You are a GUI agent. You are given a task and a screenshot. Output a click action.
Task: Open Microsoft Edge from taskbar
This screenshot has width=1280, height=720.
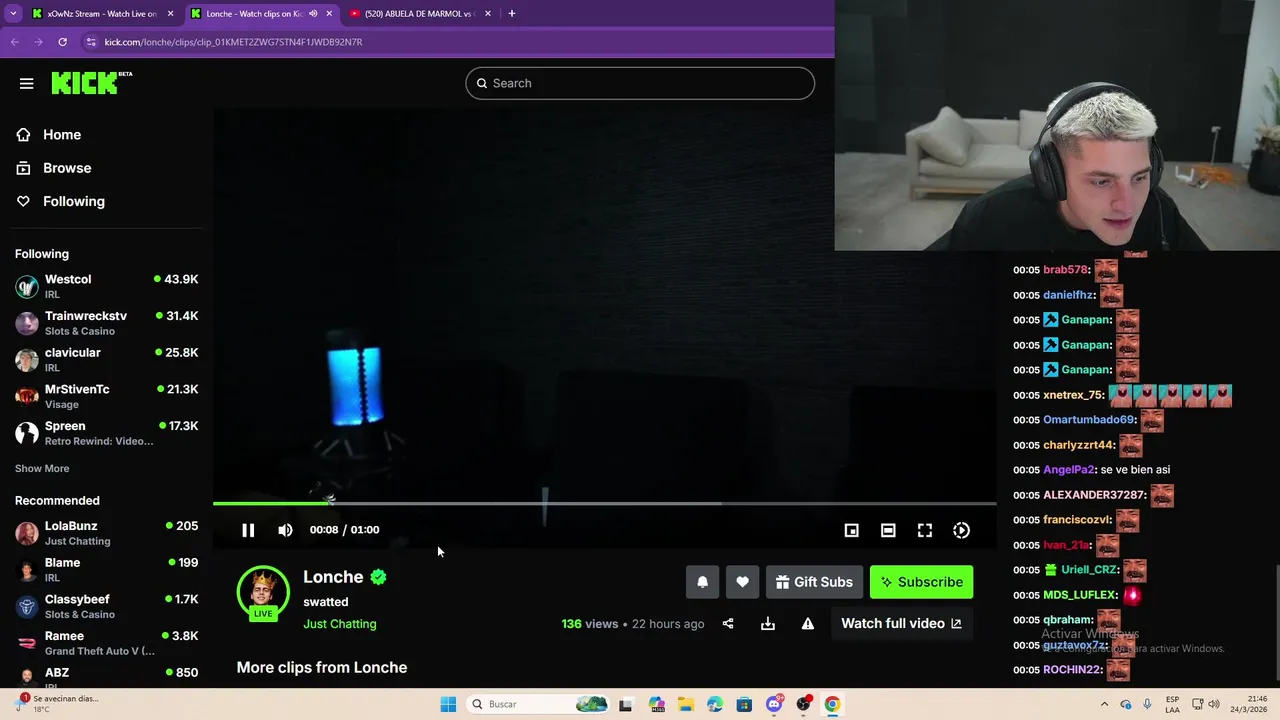coord(715,704)
